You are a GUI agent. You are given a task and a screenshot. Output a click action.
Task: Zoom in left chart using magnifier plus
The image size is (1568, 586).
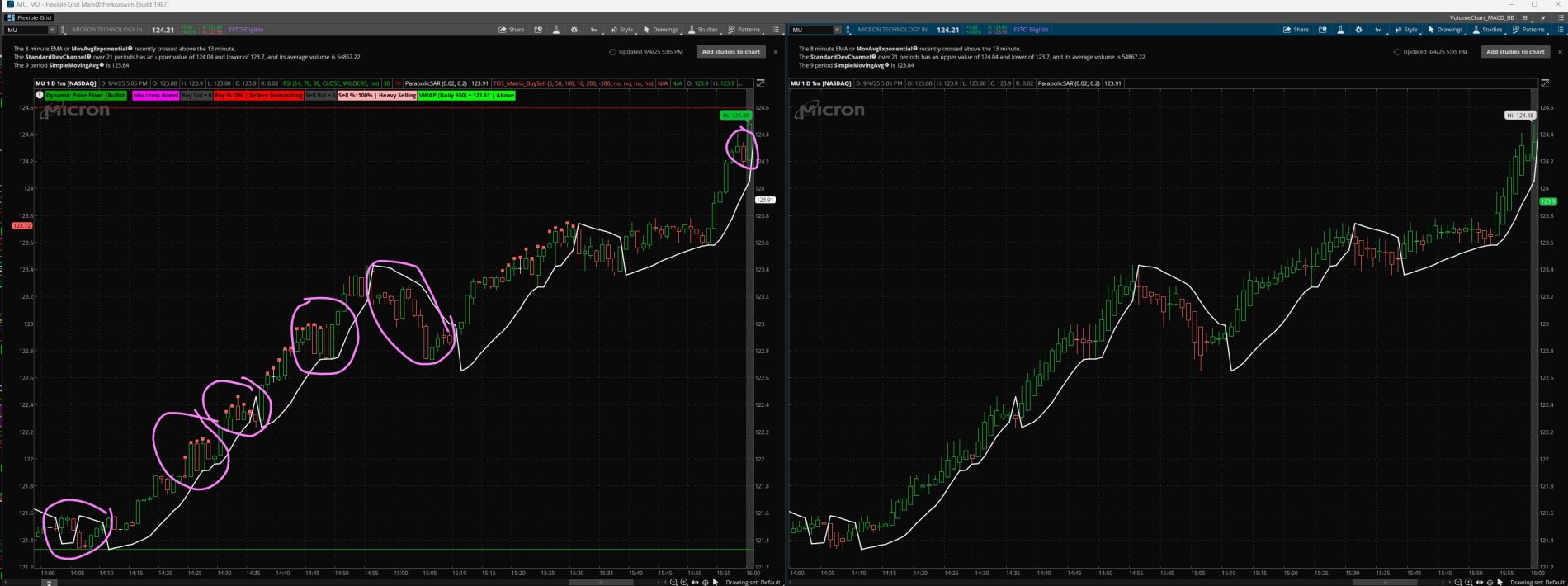[x=684, y=582]
